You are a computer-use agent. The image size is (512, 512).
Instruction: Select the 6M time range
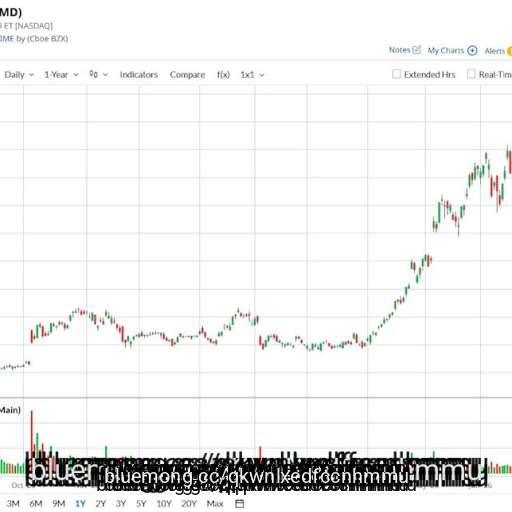36,503
